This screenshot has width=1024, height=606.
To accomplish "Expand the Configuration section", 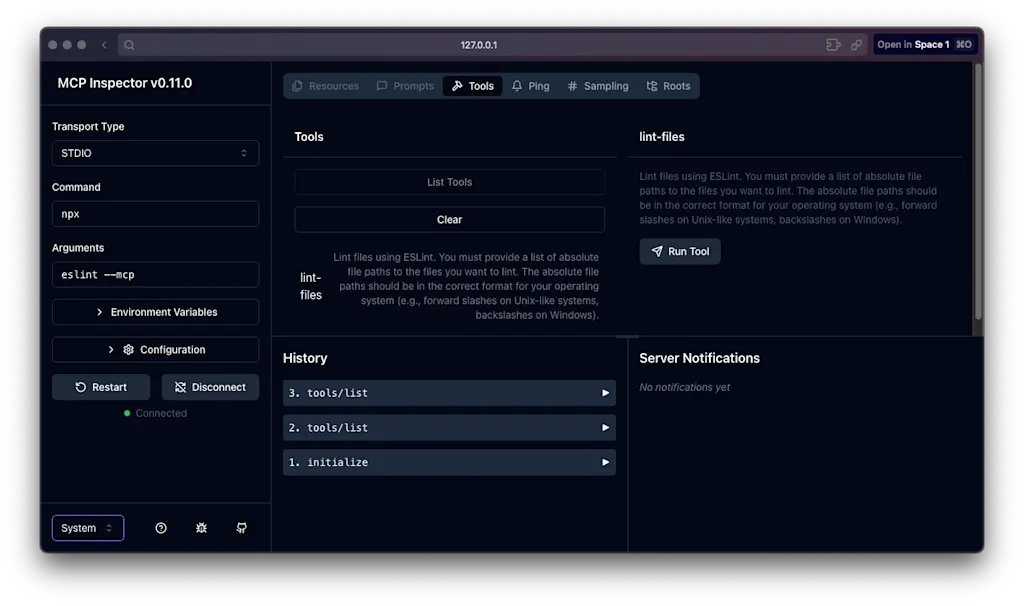I will (155, 350).
